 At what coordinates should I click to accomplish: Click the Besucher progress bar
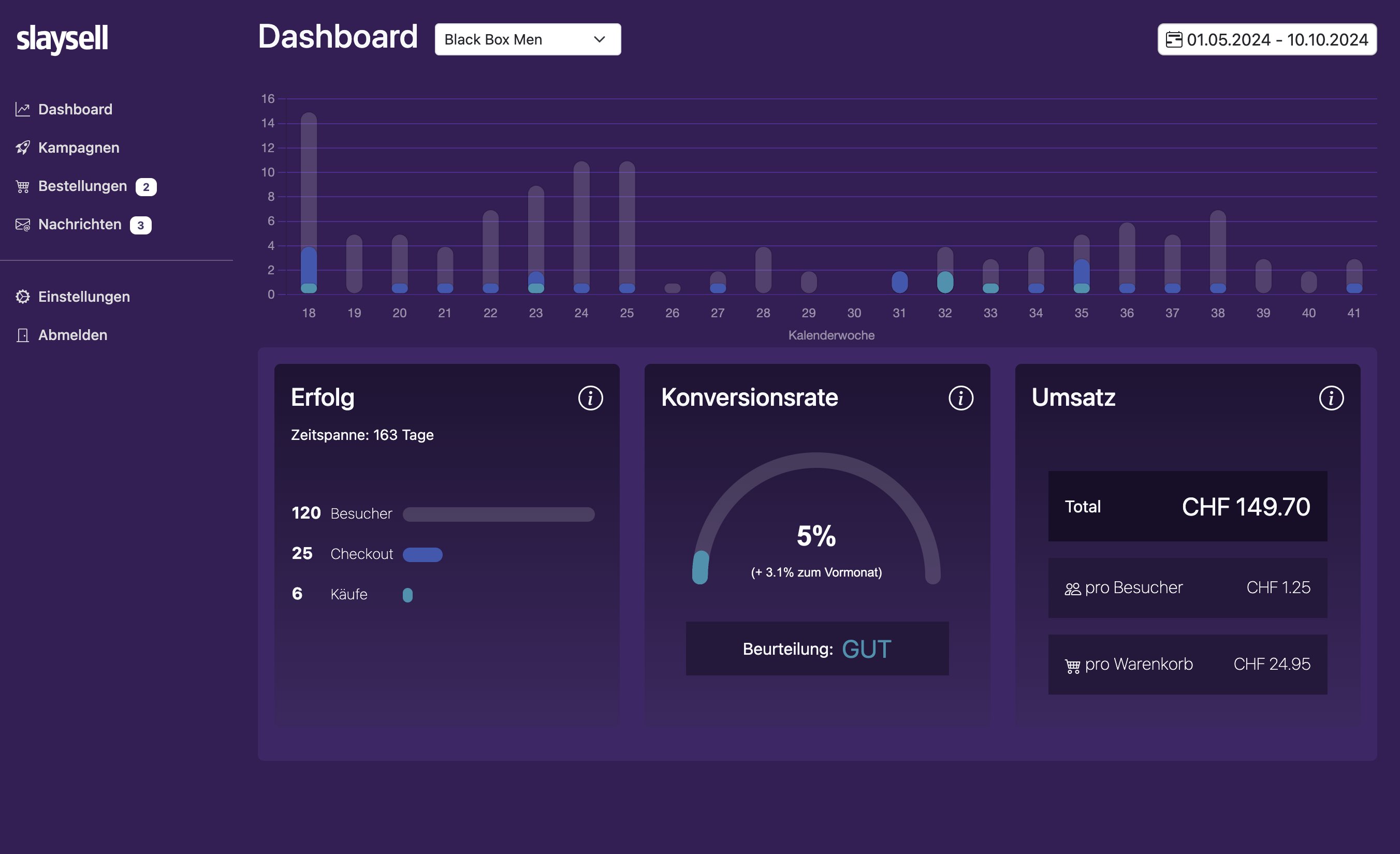(x=499, y=514)
